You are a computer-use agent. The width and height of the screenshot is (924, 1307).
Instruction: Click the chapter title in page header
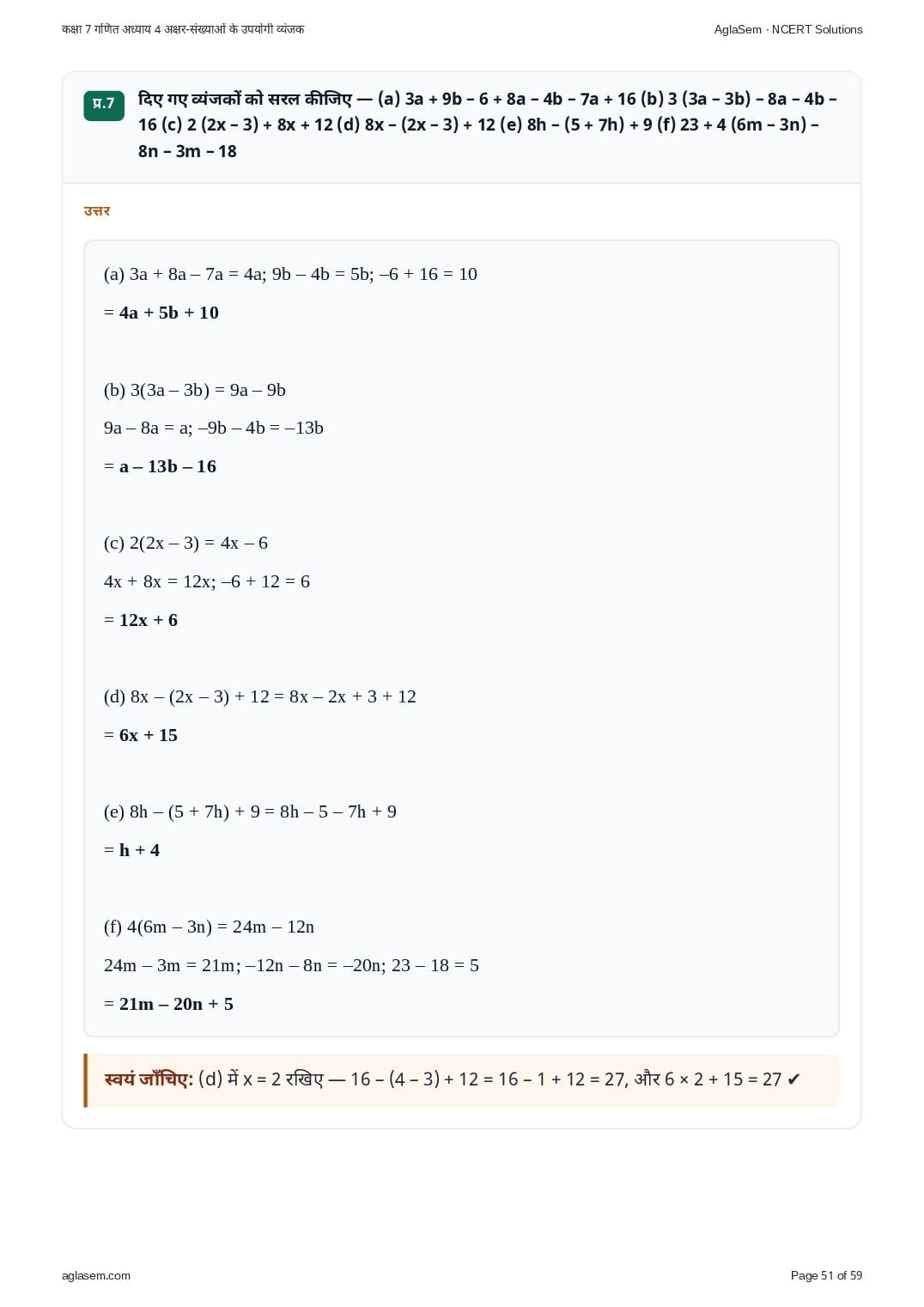183,29
